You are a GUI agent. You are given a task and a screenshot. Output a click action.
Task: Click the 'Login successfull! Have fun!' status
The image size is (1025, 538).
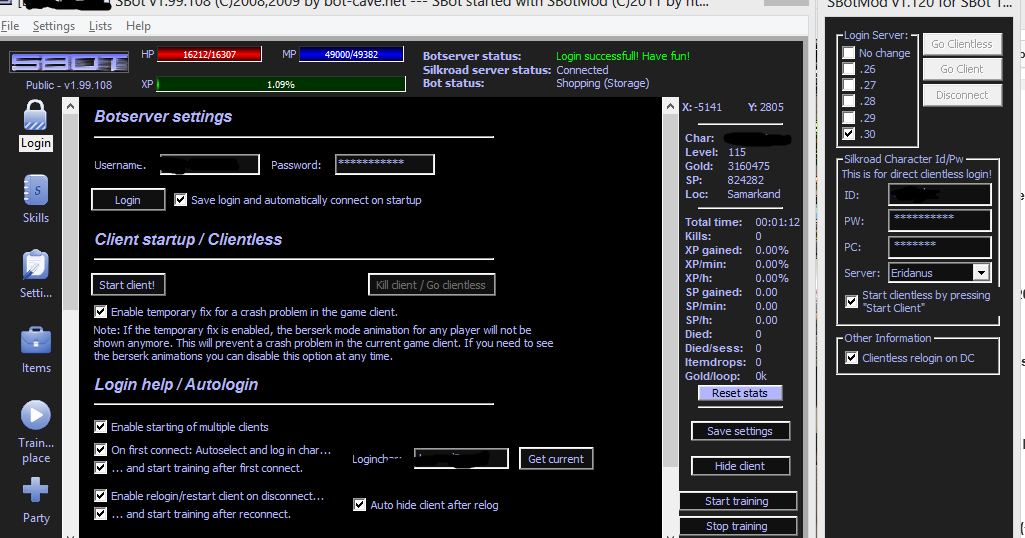click(x=622, y=56)
